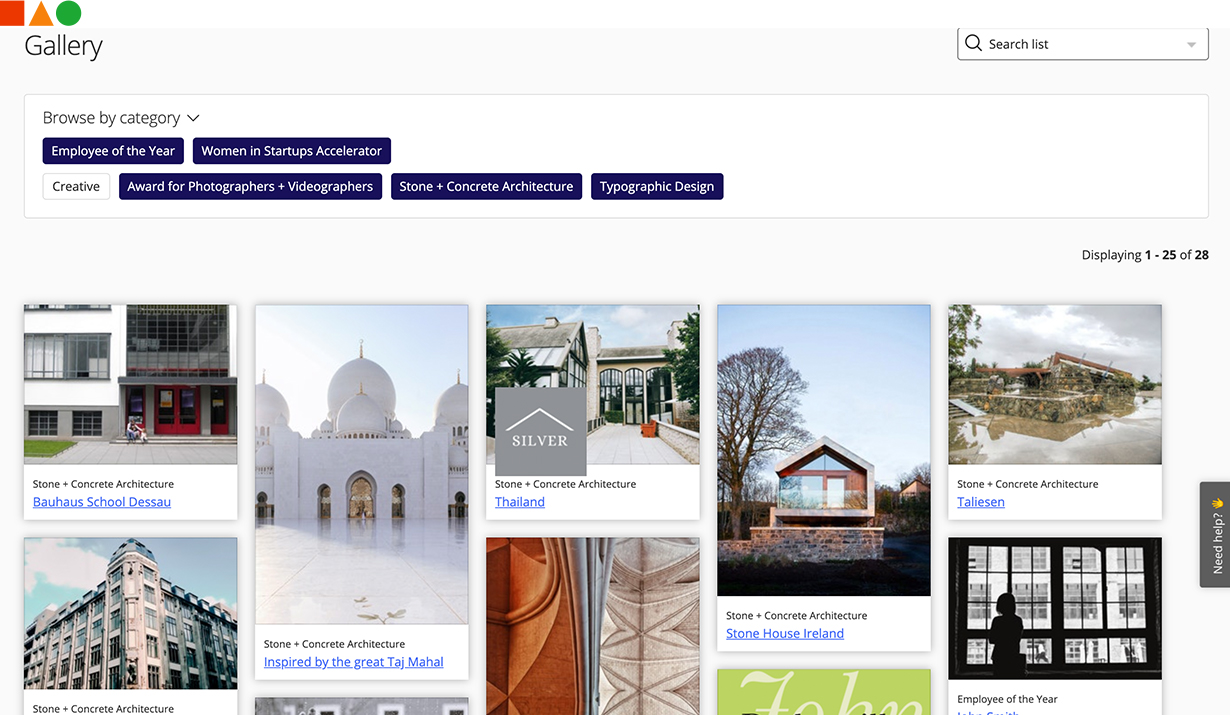Collapse the Browse by category chevron

pyautogui.click(x=194, y=118)
